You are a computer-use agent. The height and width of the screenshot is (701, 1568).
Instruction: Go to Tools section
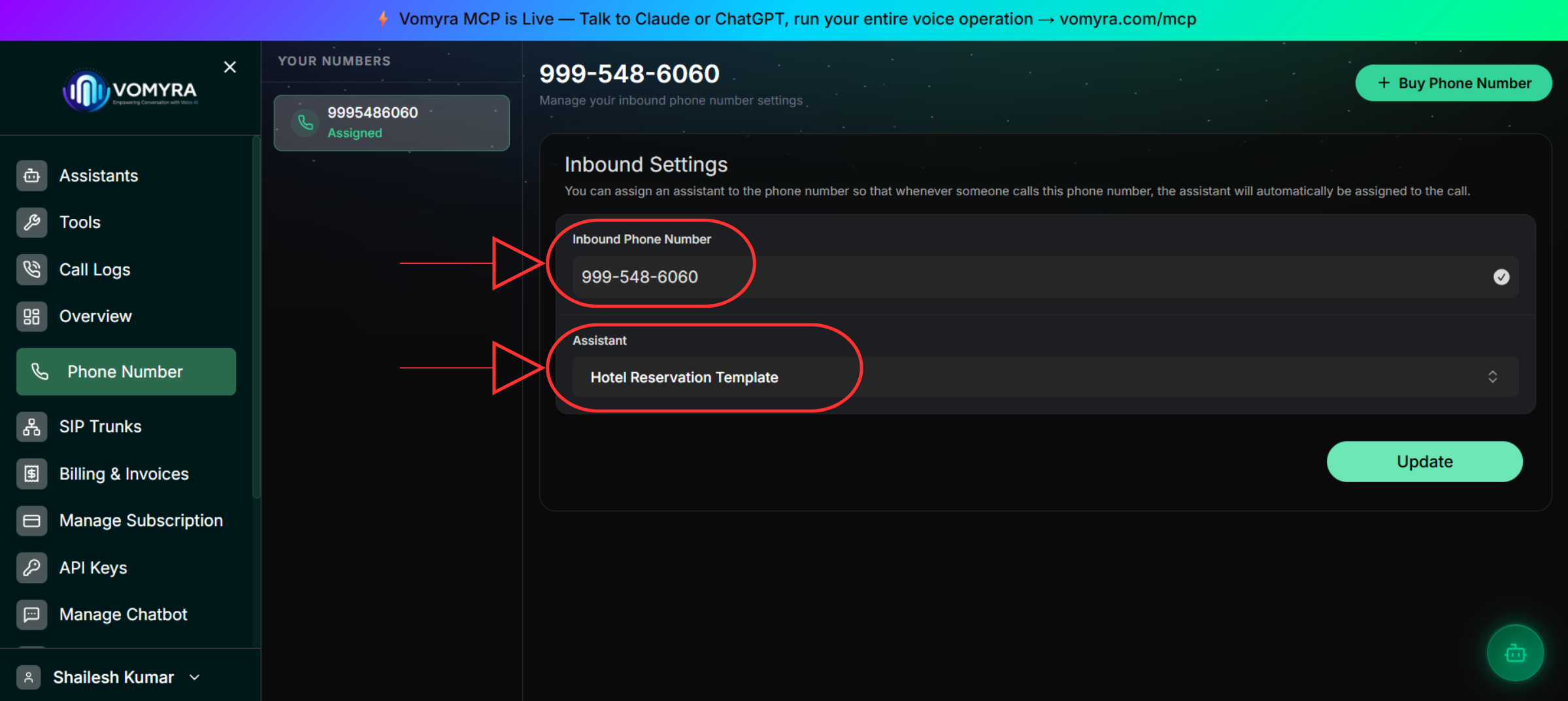(x=126, y=222)
